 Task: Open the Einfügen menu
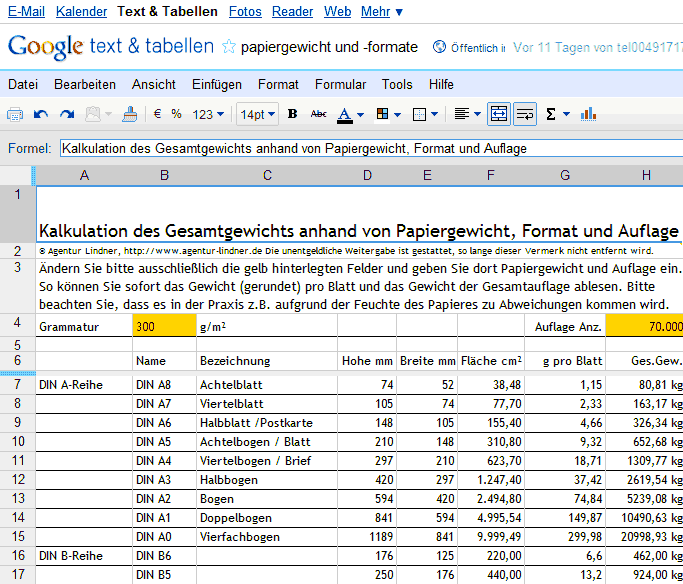[x=217, y=84]
